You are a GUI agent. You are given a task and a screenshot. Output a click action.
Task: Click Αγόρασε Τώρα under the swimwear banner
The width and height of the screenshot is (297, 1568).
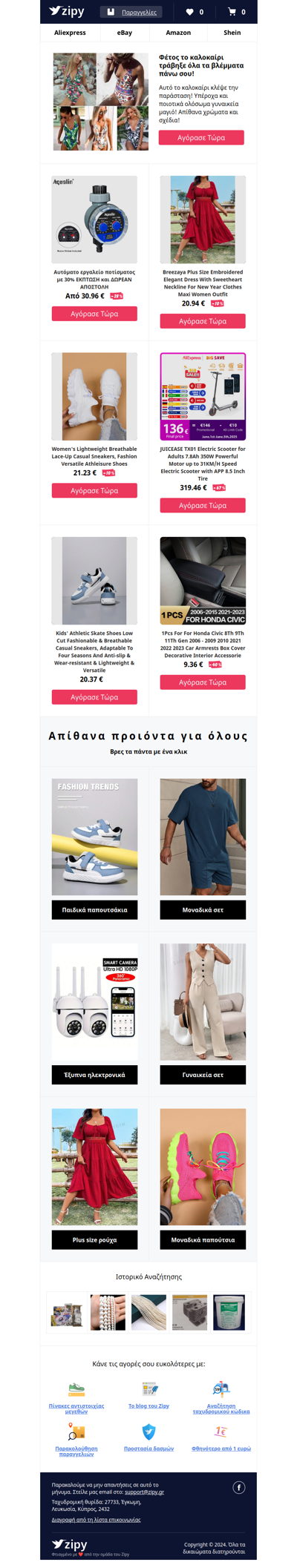click(201, 137)
